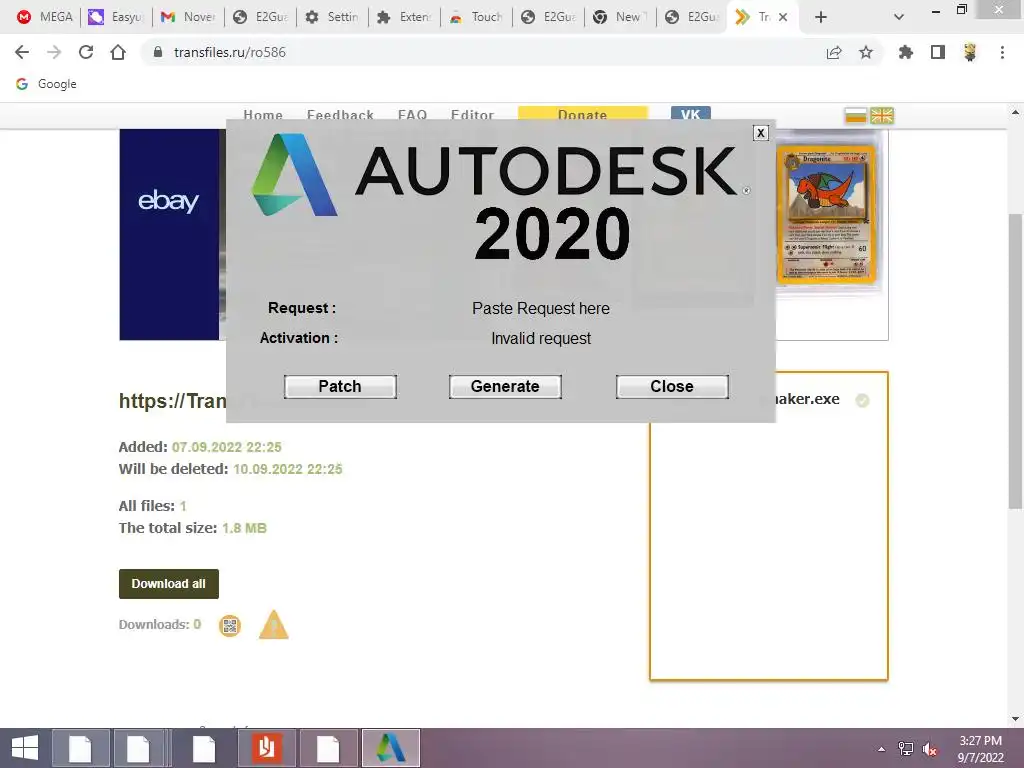Click the eBay advertisement banner

point(169,234)
